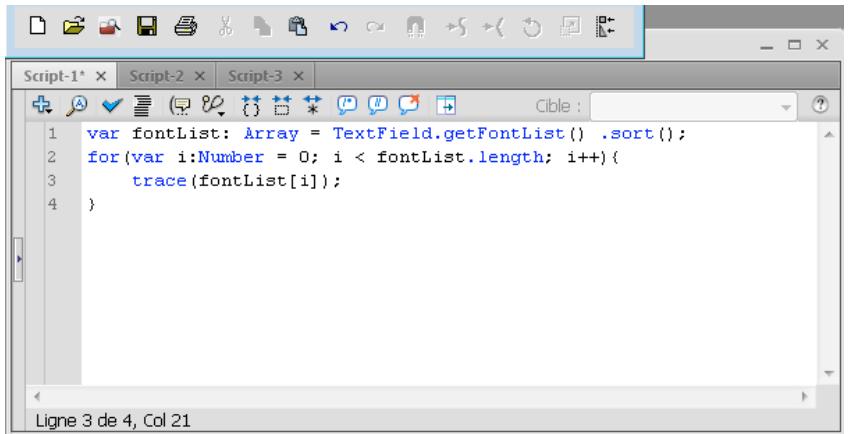Open a file using the folder icon
This screenshot has width=848, height=434.
[x=74, y=25]
